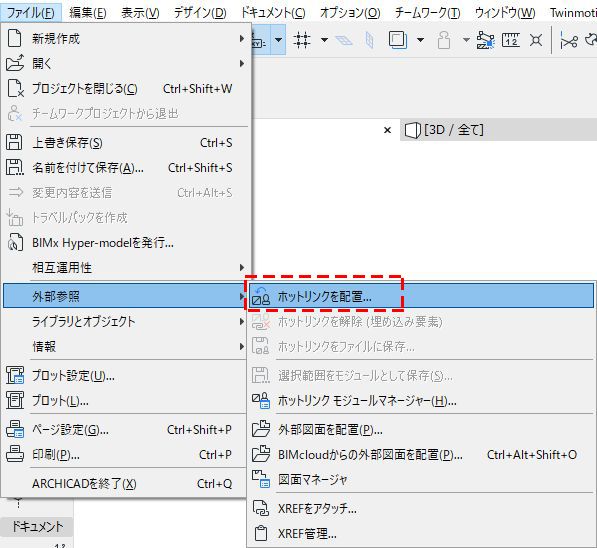Choose ARCHICADを終了(X) menu entry

125,484
